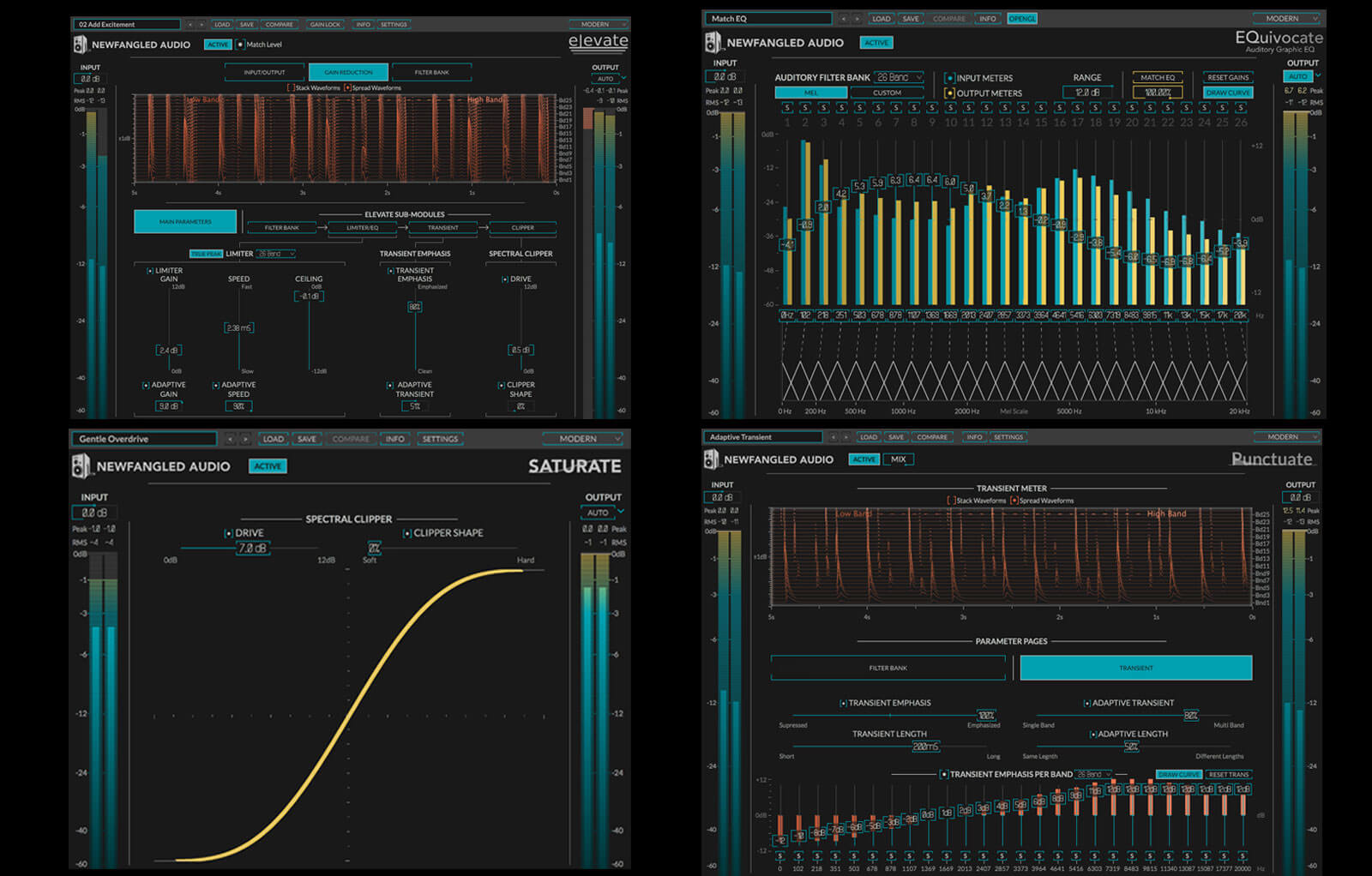Click Reset Trans button in Punctuate

click(1228, 774)
